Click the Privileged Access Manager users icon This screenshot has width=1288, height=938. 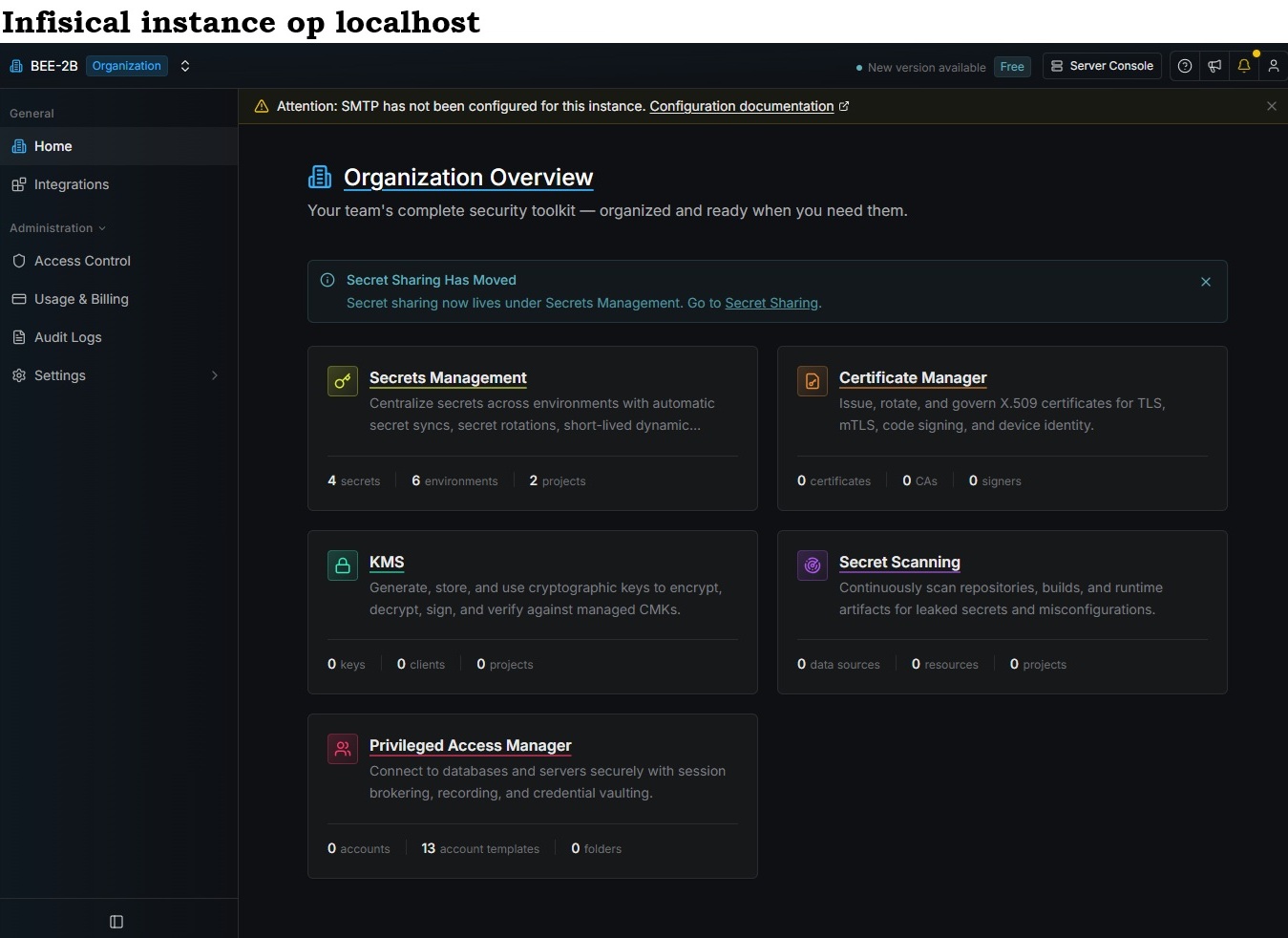[x=343, y=749]
